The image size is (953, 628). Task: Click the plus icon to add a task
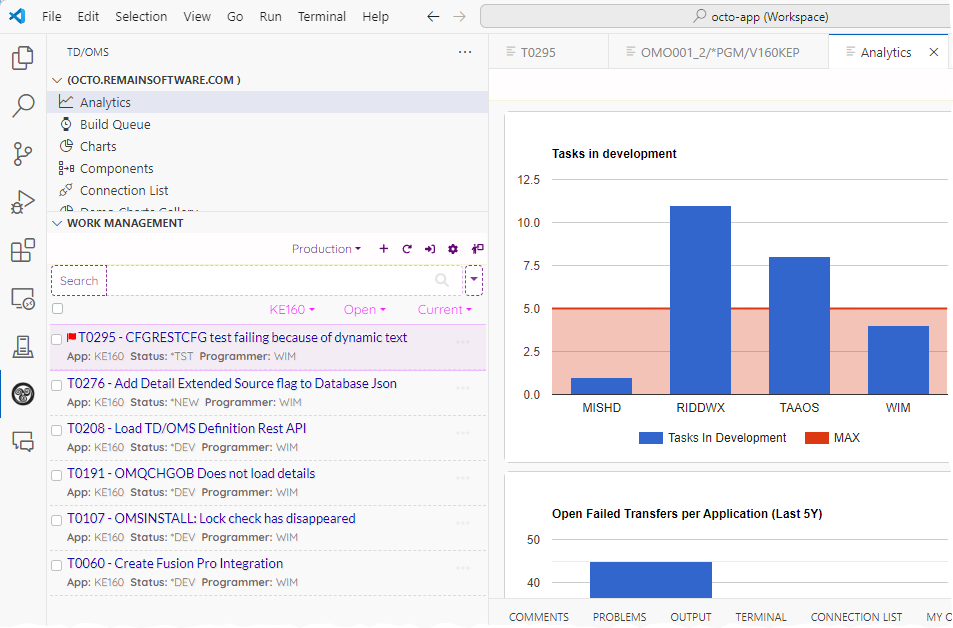pos(384,249)
